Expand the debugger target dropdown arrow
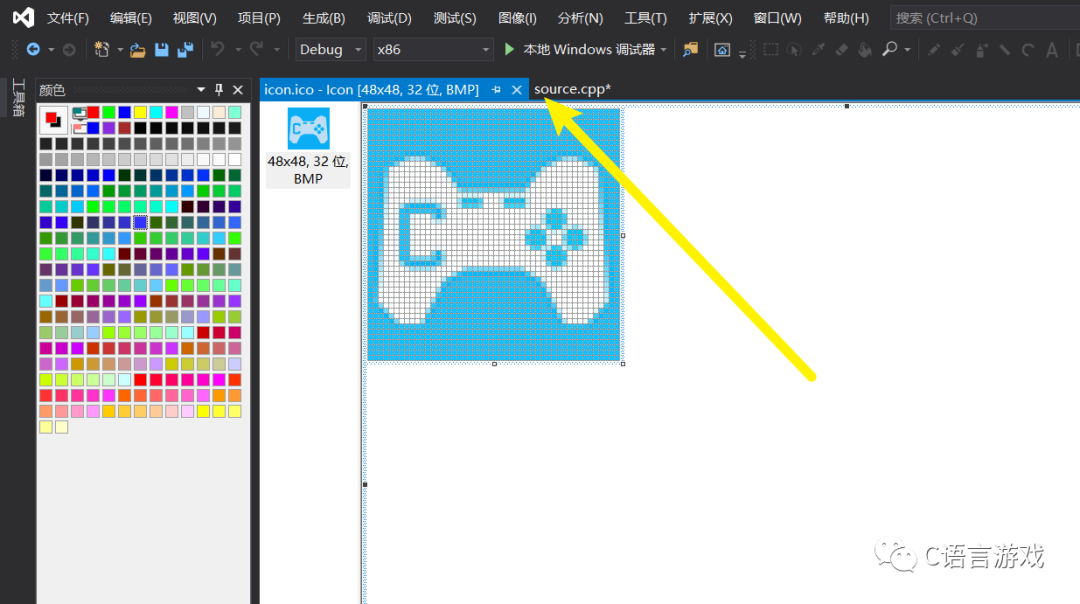 pyautogui.click(x=663, y=50)
